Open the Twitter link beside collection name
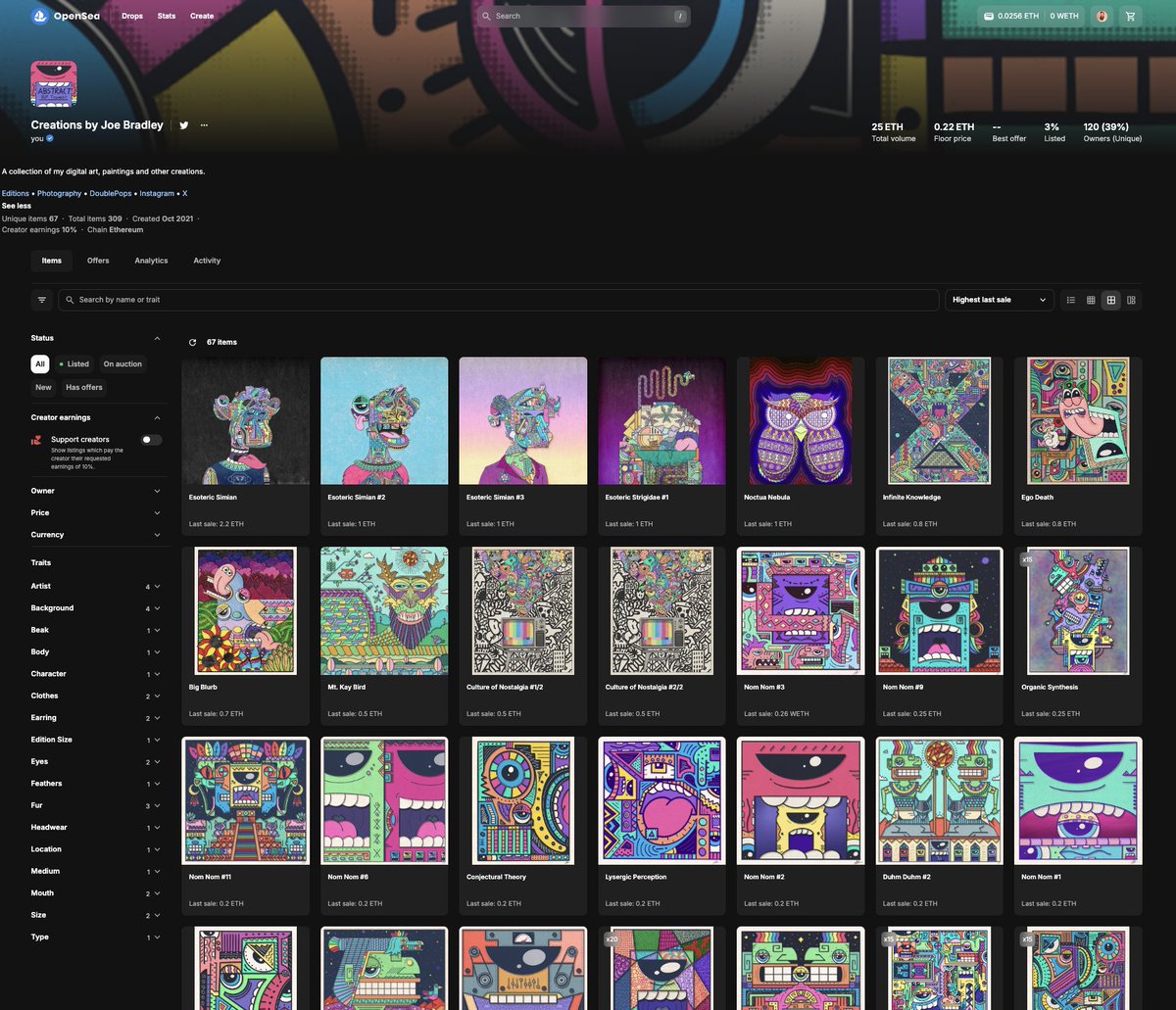The width and height of the screenshot is (1176, 1010). pyautogui.click(x=183, y=125)
